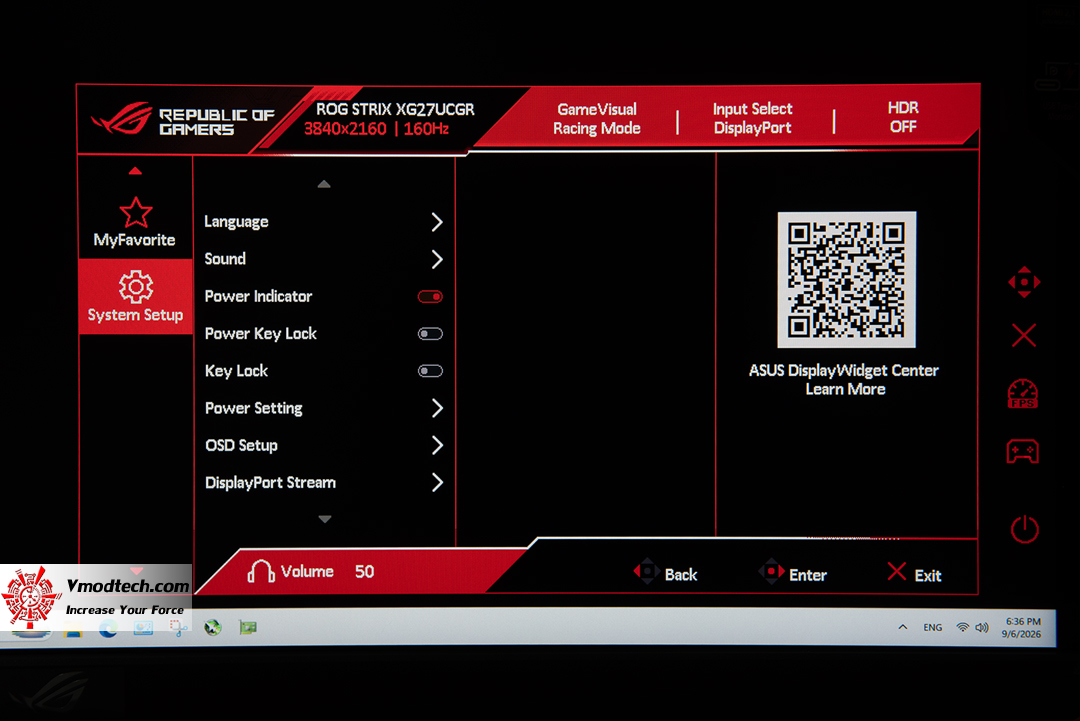Open the green chip icon in taskbar

click(x=247, y=627)
